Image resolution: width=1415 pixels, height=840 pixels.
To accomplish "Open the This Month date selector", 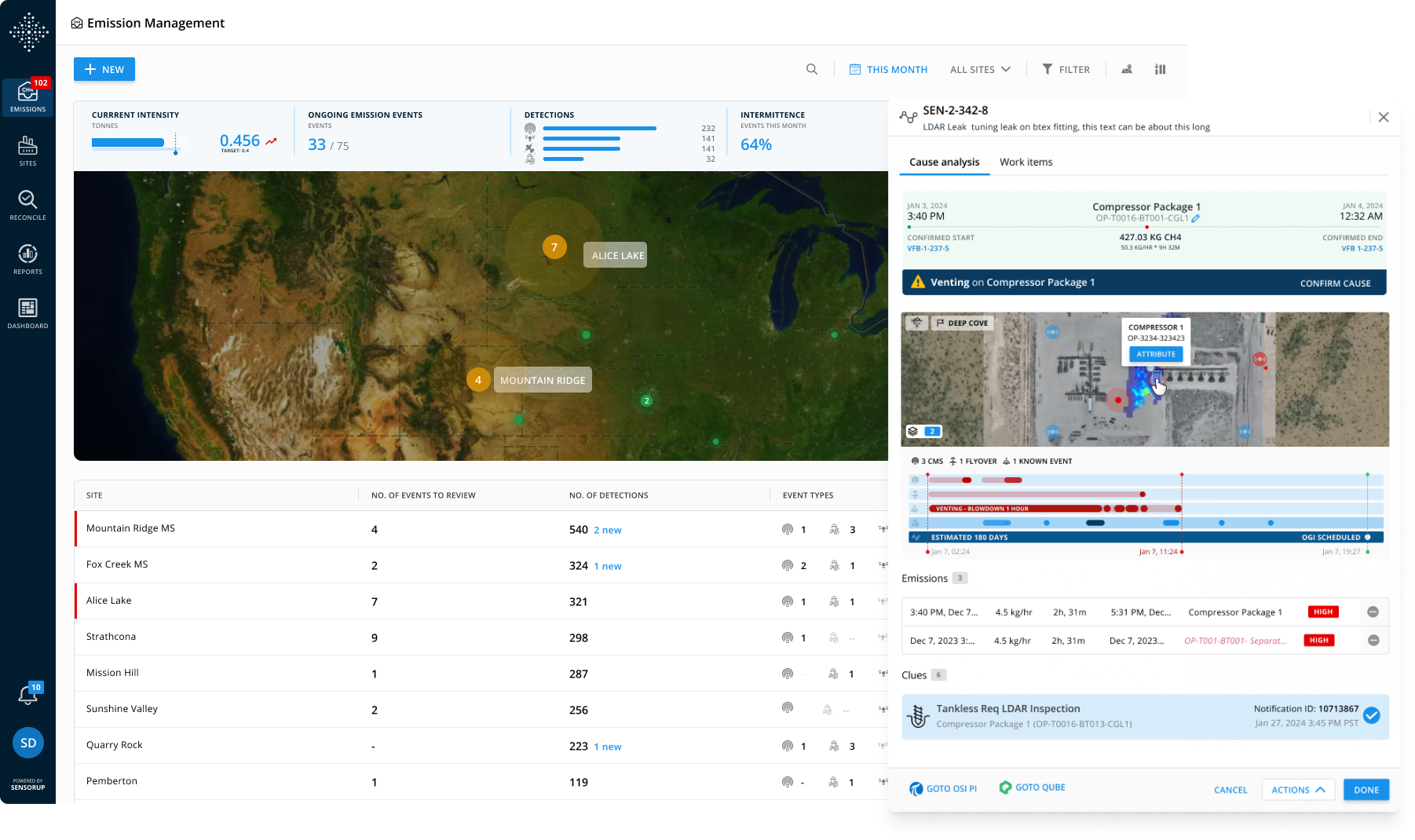I will click(x=888, y=69).
